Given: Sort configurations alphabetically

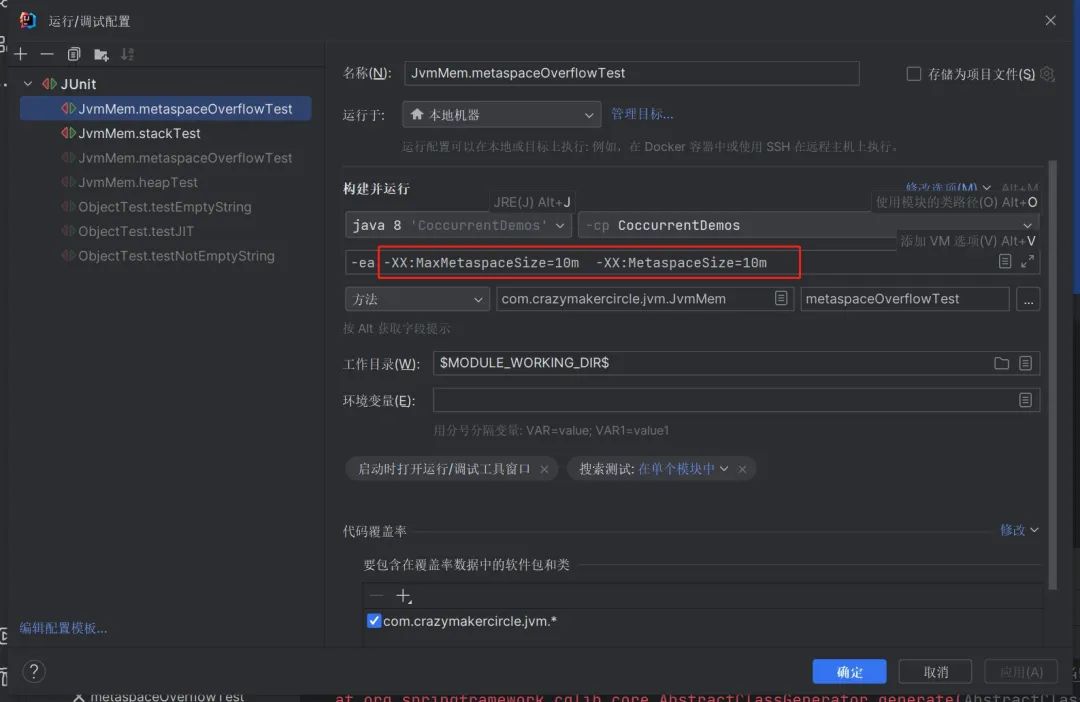Looking at the screenshot, I should (127, 53).
